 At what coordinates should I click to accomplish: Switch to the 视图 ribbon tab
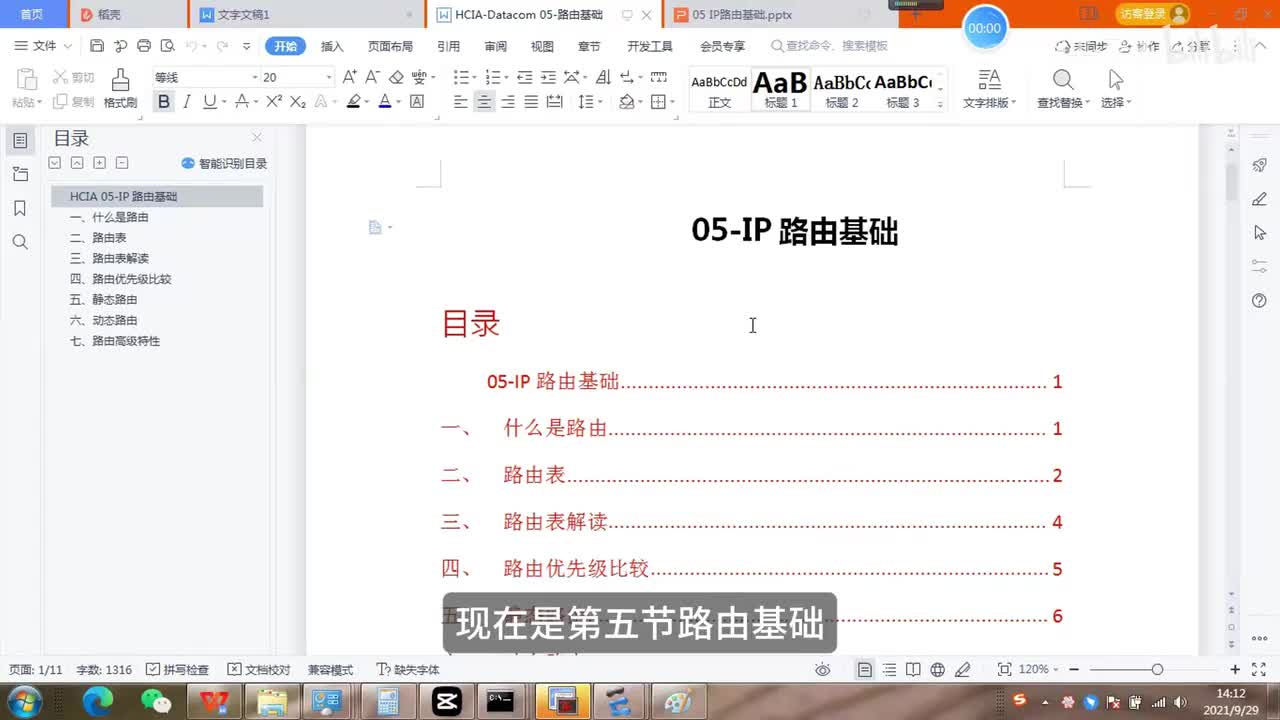(x=542, y=46)
